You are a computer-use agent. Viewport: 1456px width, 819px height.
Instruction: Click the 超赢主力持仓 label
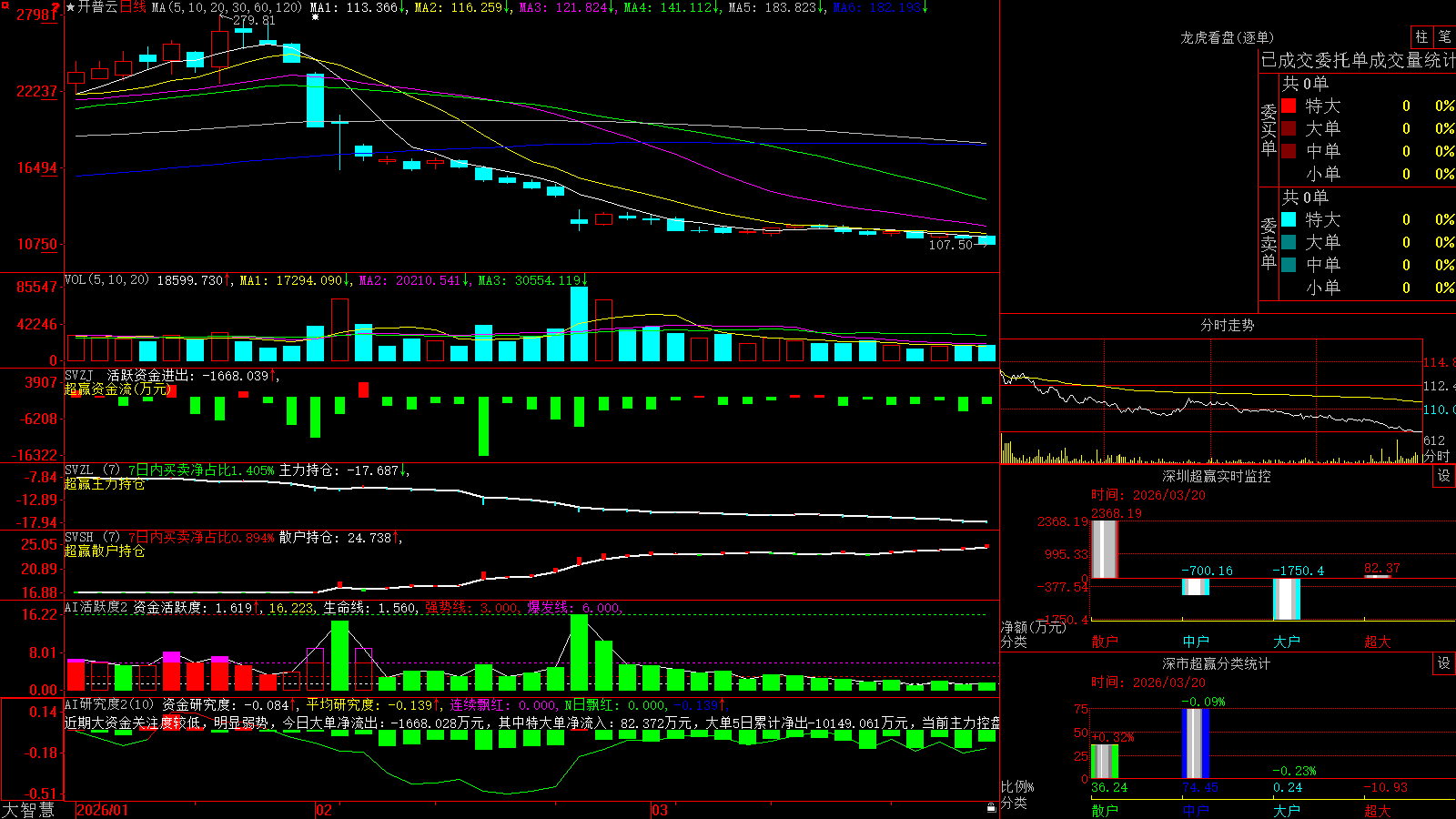coord(105,483)
